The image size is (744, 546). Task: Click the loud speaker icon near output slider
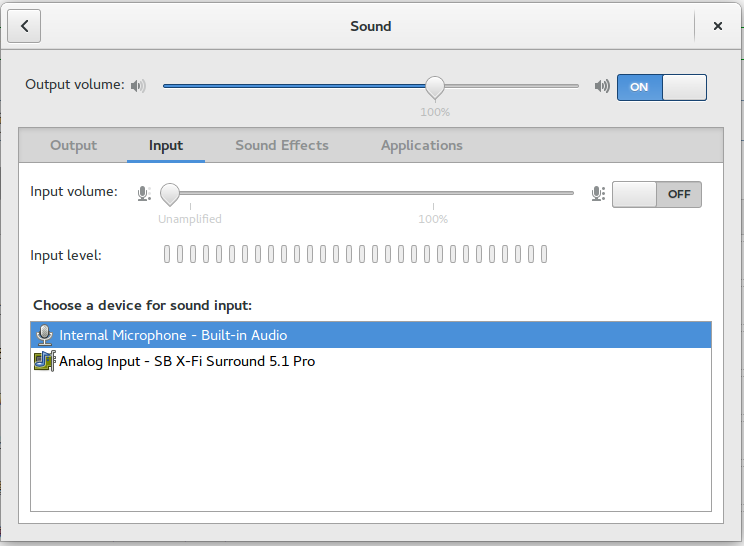[602, 86]
